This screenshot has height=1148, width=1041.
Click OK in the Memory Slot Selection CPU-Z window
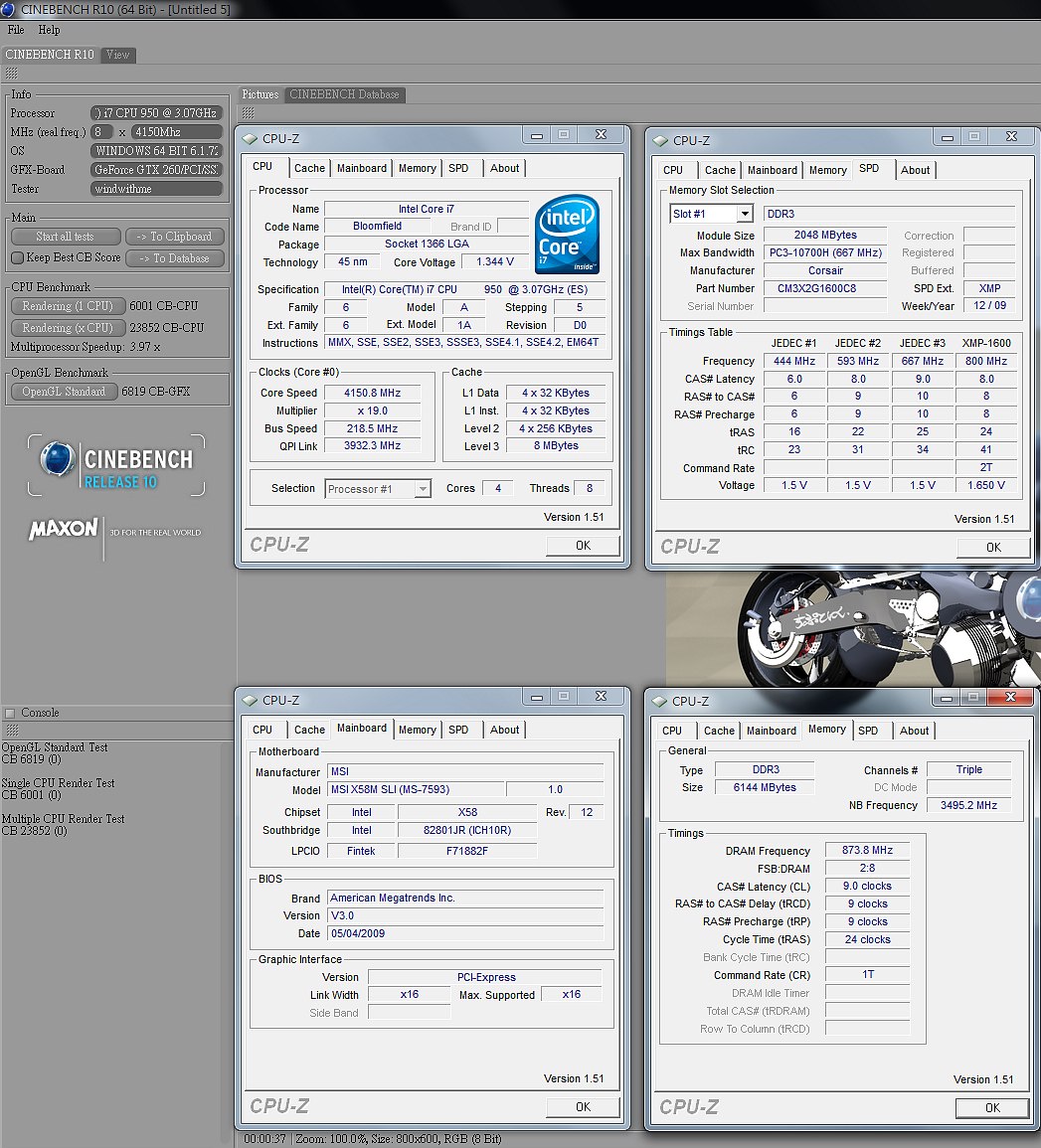click(x=993, y=548)
